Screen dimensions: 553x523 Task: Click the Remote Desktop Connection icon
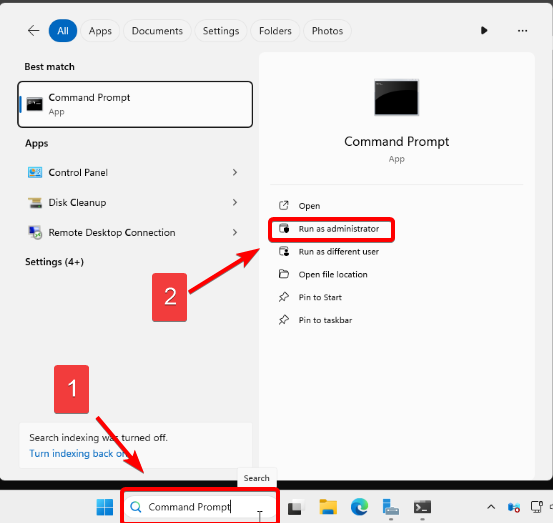coord(35,232)
